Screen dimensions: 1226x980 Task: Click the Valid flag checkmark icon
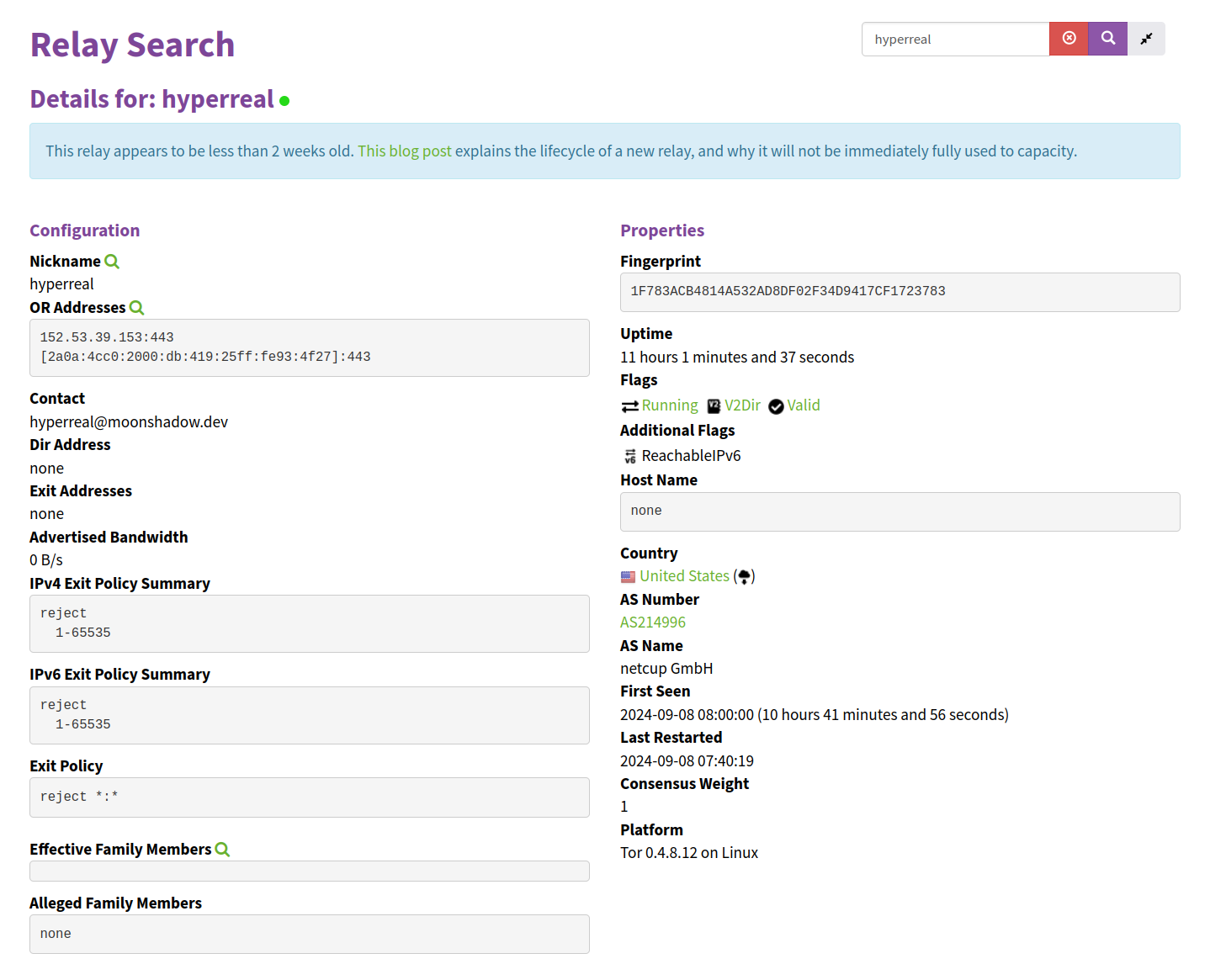[x=776, y=406]
